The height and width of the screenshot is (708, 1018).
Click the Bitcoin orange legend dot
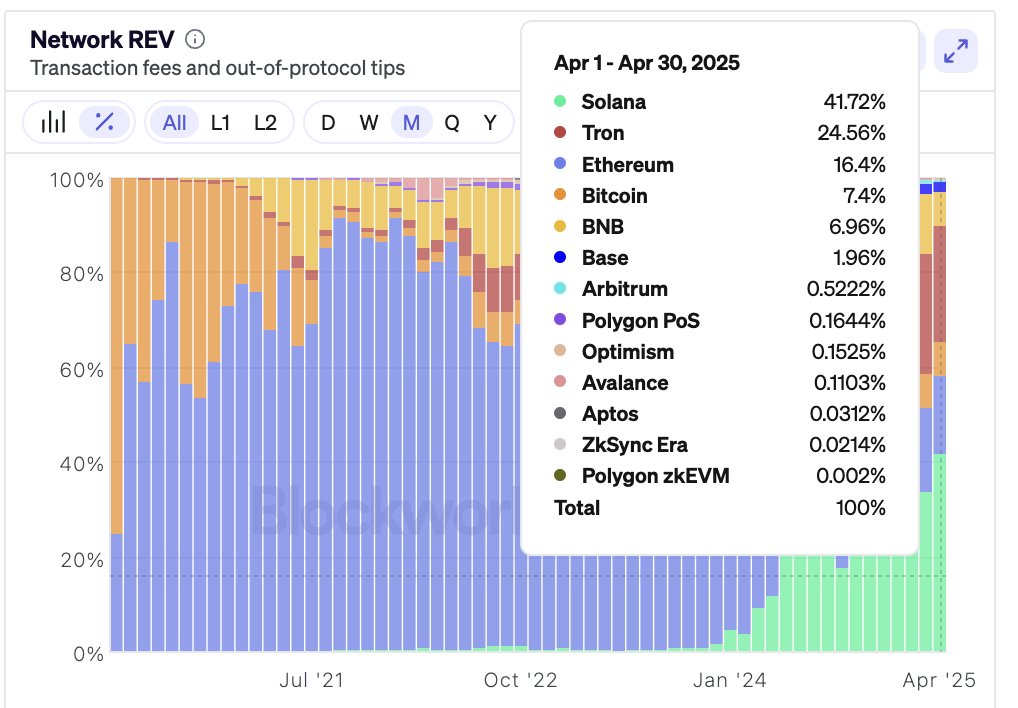(560, 195)
